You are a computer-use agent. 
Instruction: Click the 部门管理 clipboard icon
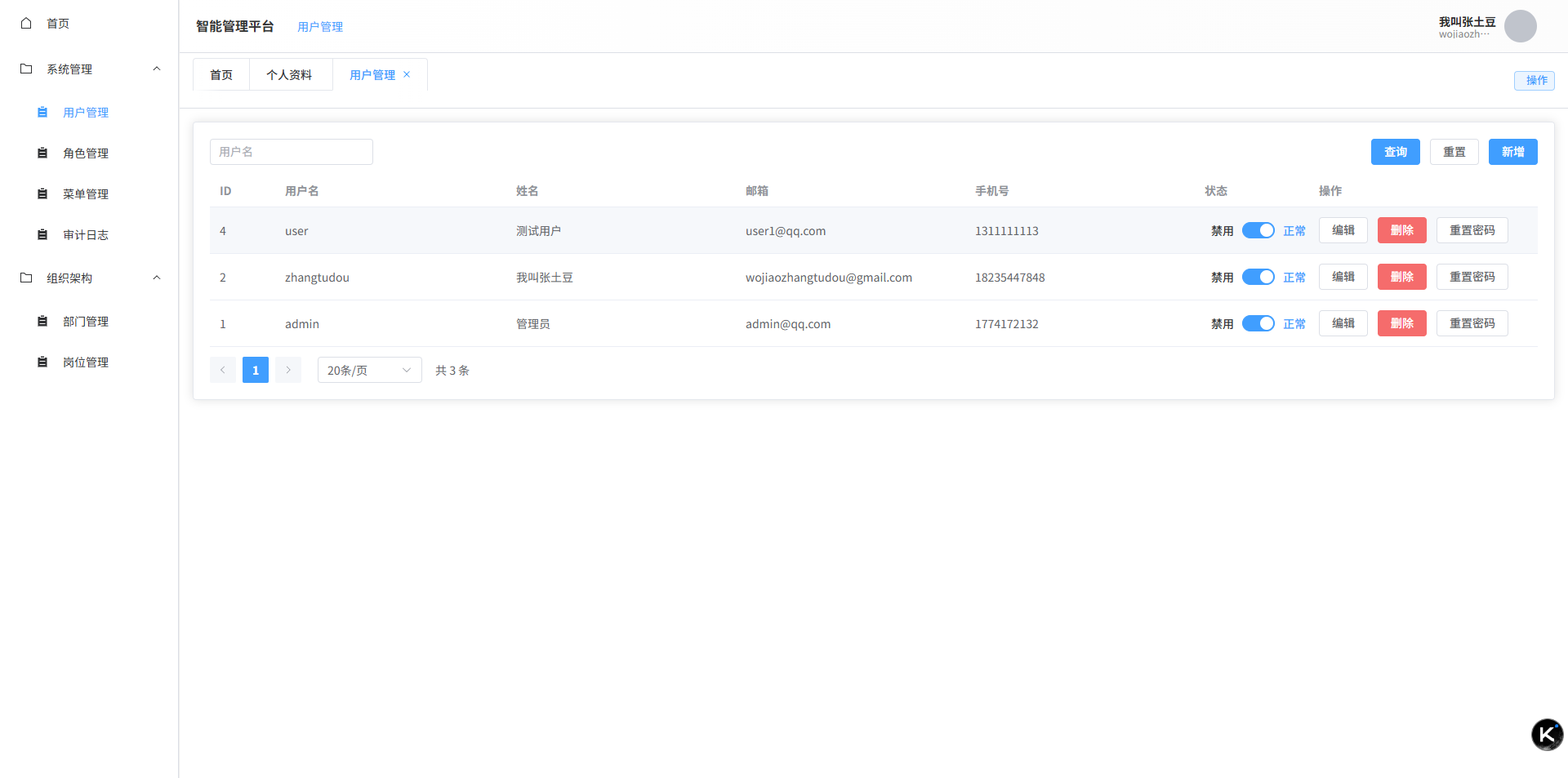pyautogui.click(x=42, y=321)
